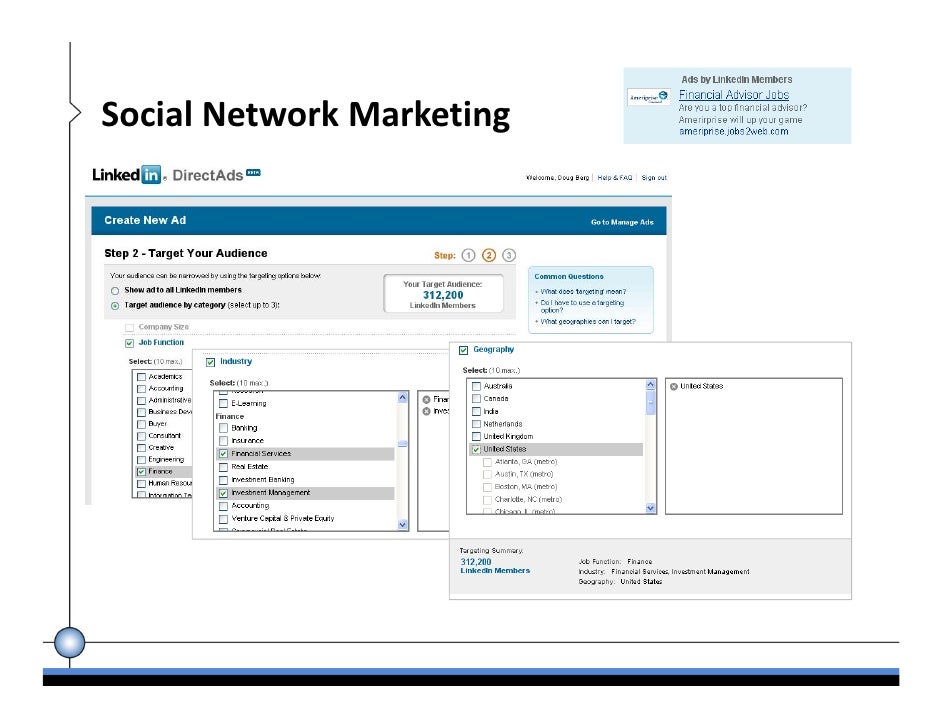Viewport: 942px width, 728px height.
Task: Uncheck the Geography category checkbox
Action: (463, 350)
